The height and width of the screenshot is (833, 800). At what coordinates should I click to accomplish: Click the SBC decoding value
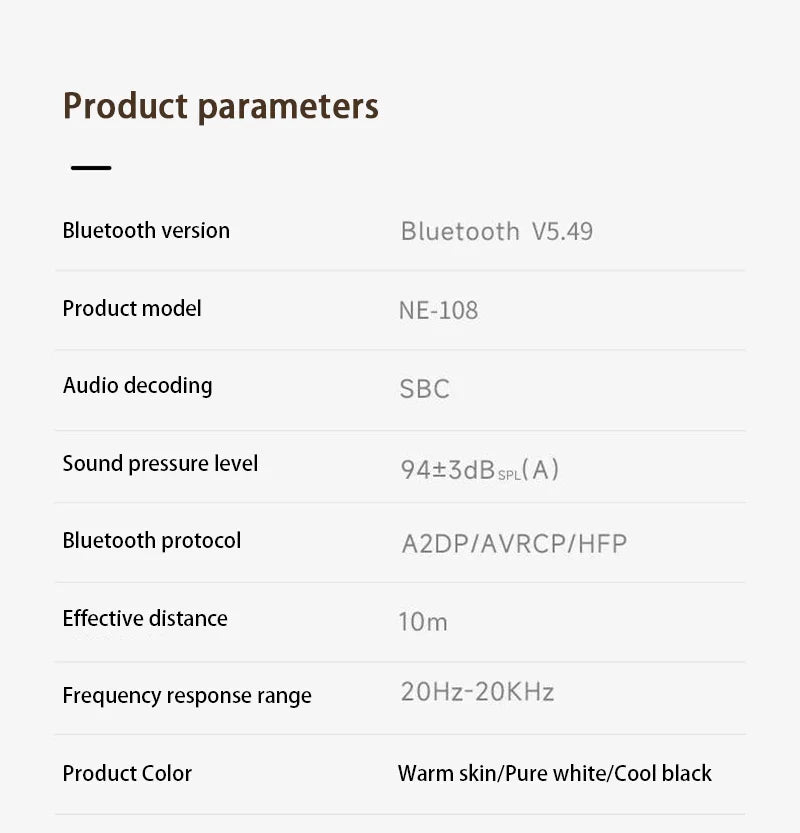coord(424,389)
